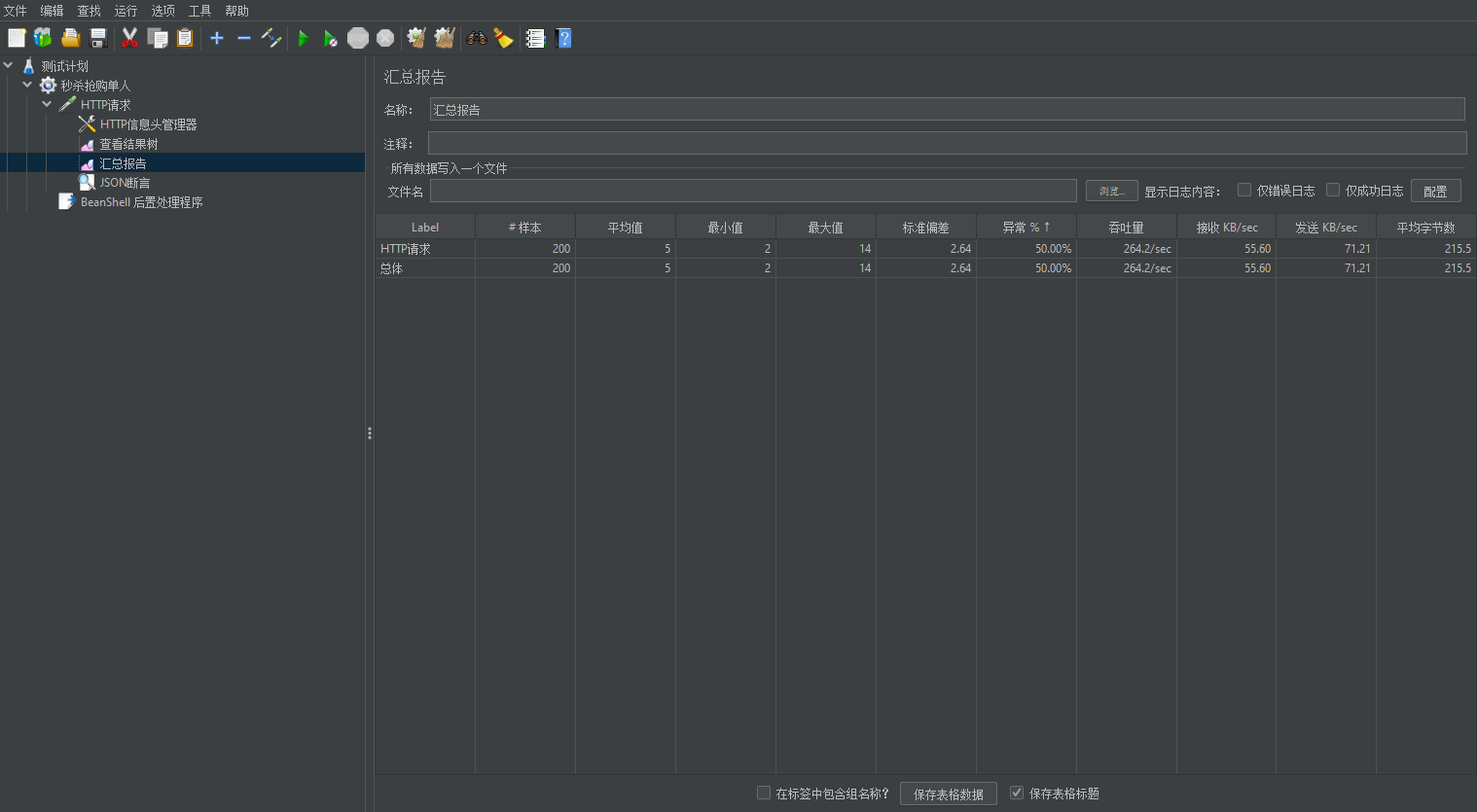The width and height of the screenshot is (1477, 812).
Task: Click the 注释 comment field
Action: pos(948,143)
